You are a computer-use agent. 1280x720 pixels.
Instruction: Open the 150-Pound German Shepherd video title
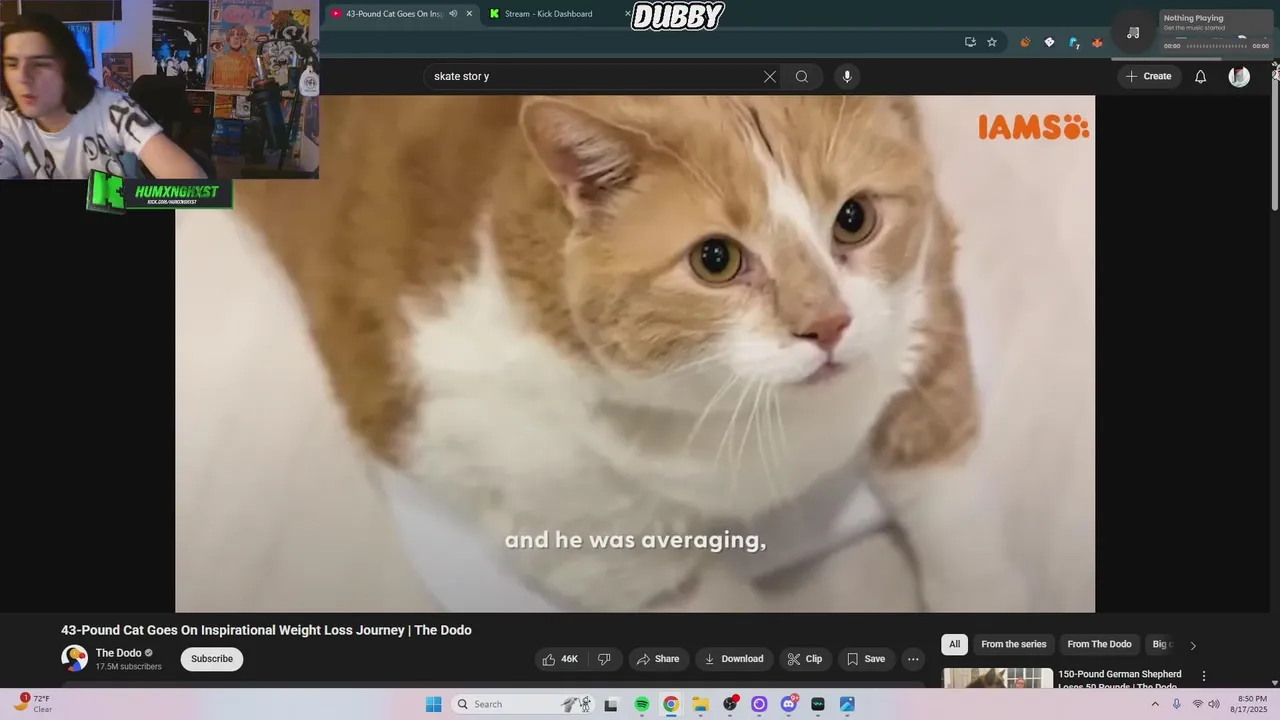1120,680
